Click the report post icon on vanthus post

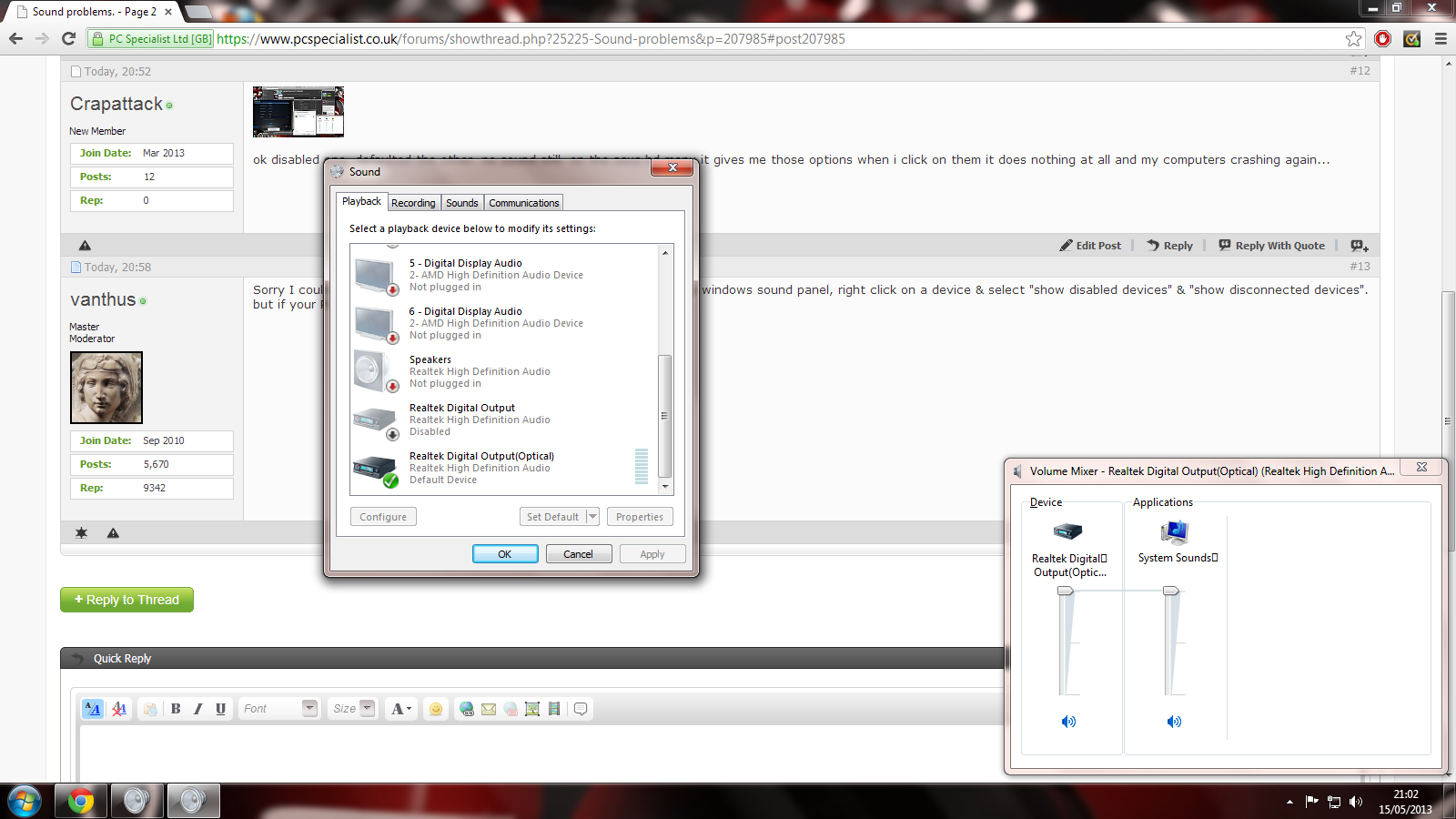pyautogui.click(x=113, y=533)
